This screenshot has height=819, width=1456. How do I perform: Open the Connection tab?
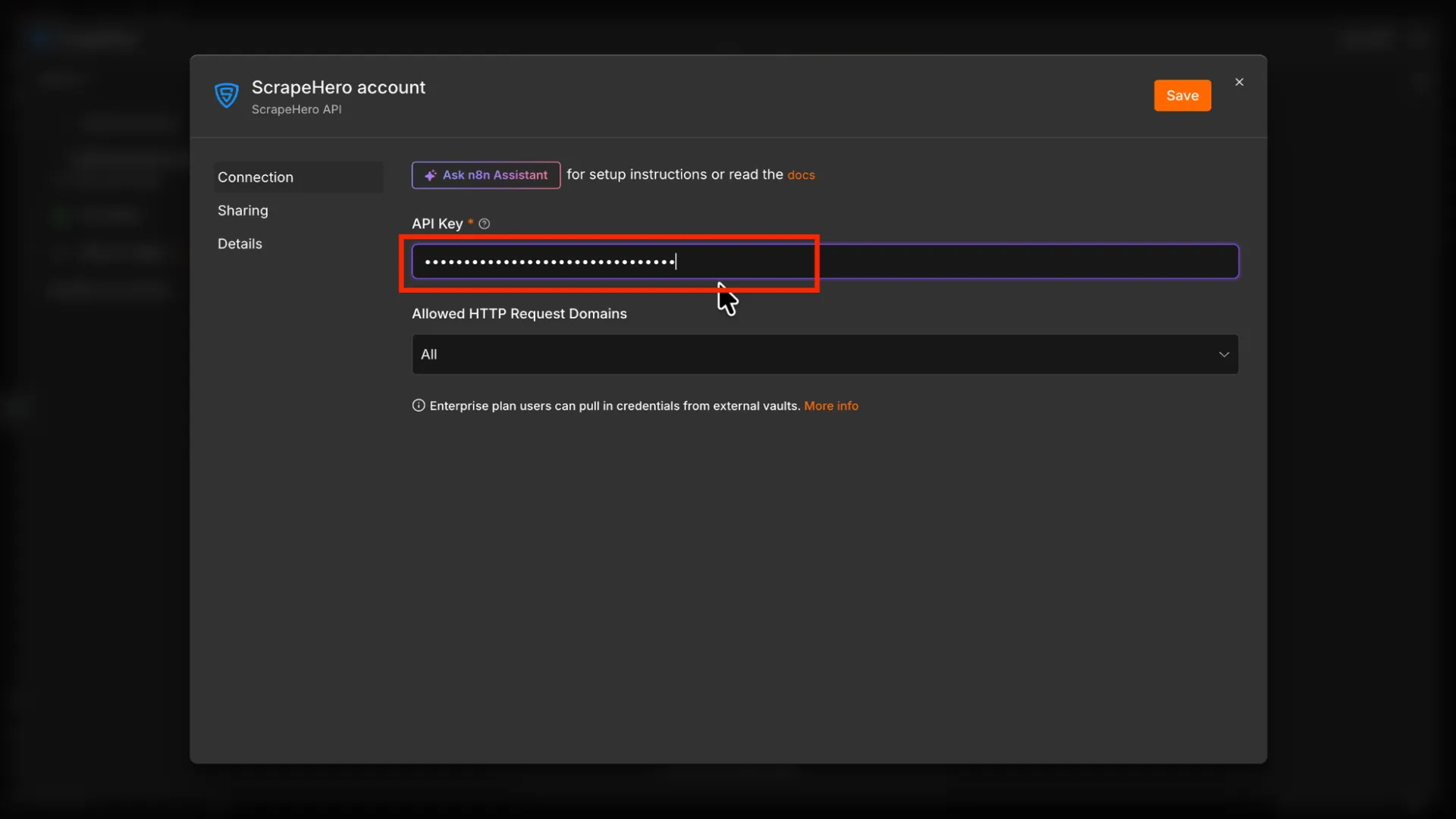(x=298, y=177)
